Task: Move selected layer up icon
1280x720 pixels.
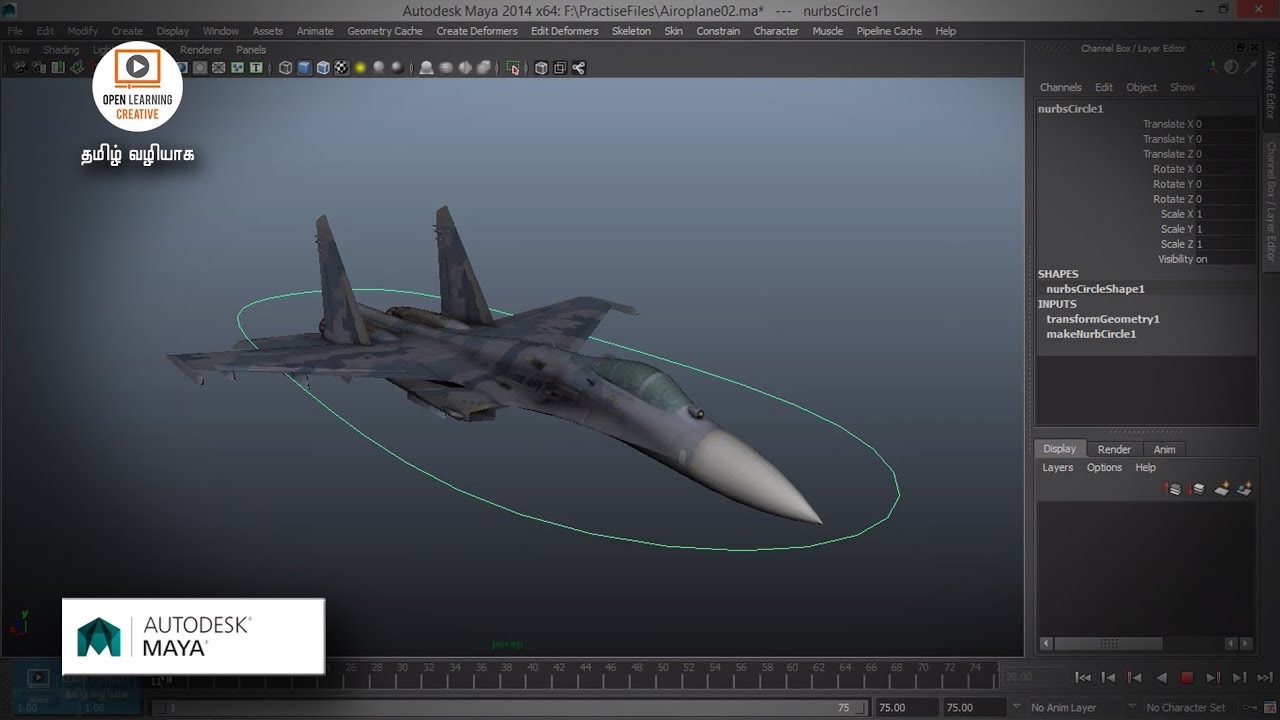Action: pyautogui.click(x=1174, y=489)
